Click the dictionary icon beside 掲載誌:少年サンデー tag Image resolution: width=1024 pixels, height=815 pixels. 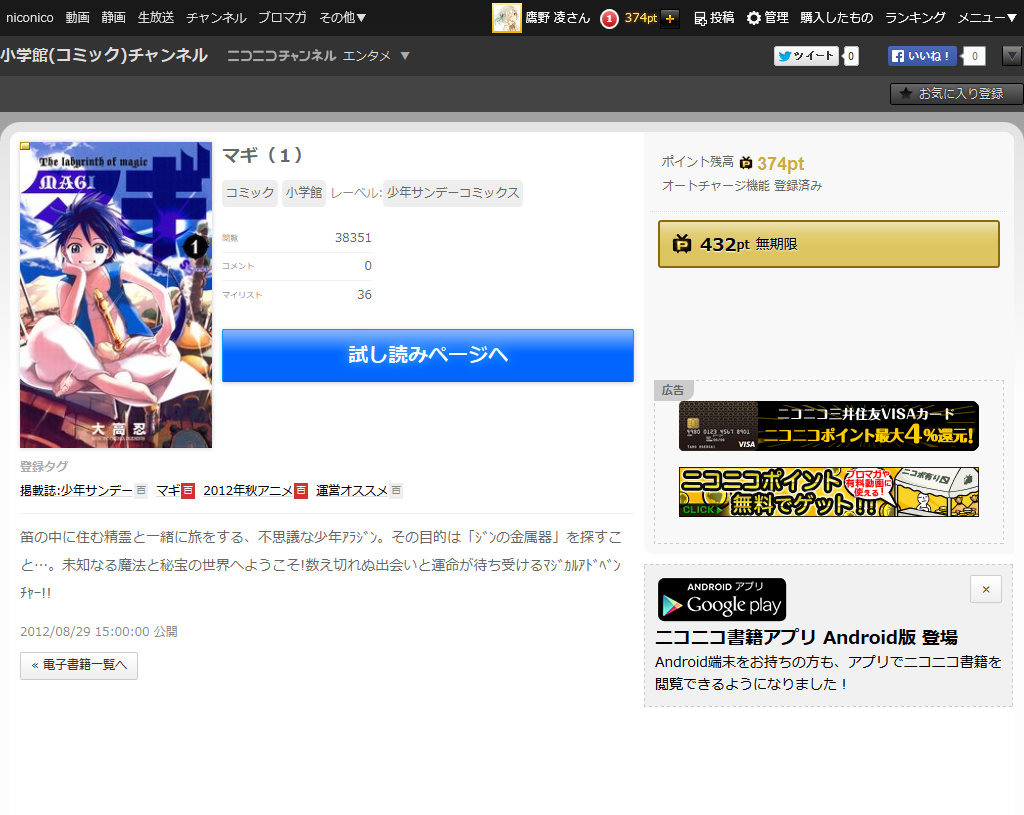pyautogui.click(x=140, y=490)
